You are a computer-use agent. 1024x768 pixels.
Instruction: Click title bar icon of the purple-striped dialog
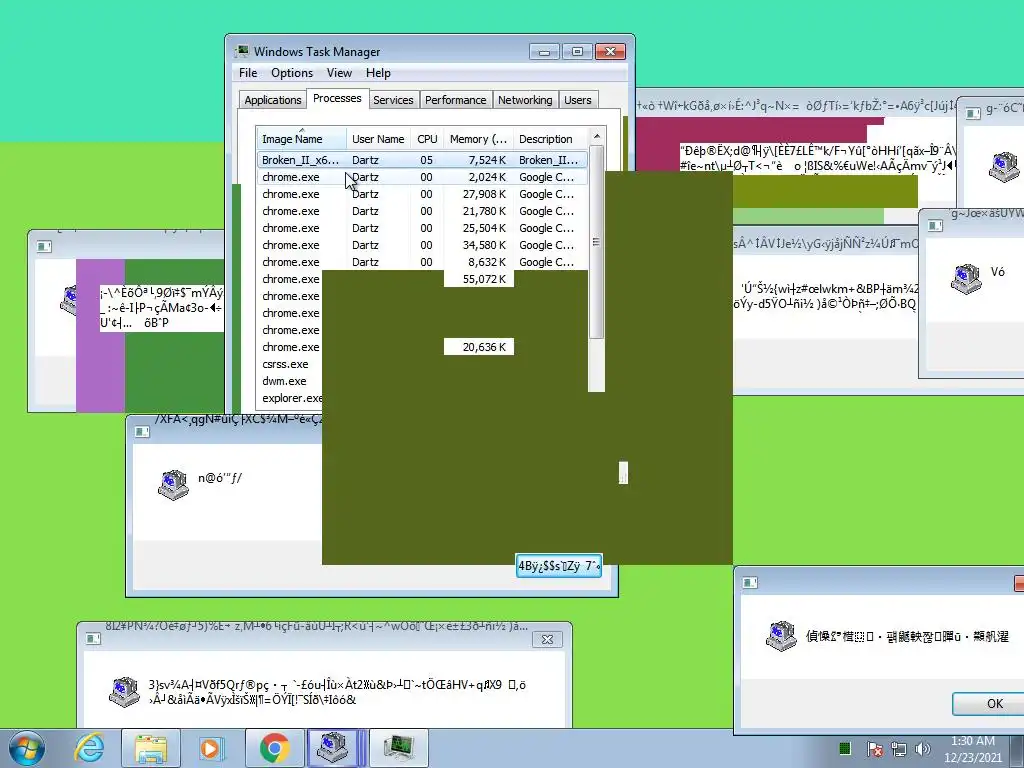click(x=44, y=246)
